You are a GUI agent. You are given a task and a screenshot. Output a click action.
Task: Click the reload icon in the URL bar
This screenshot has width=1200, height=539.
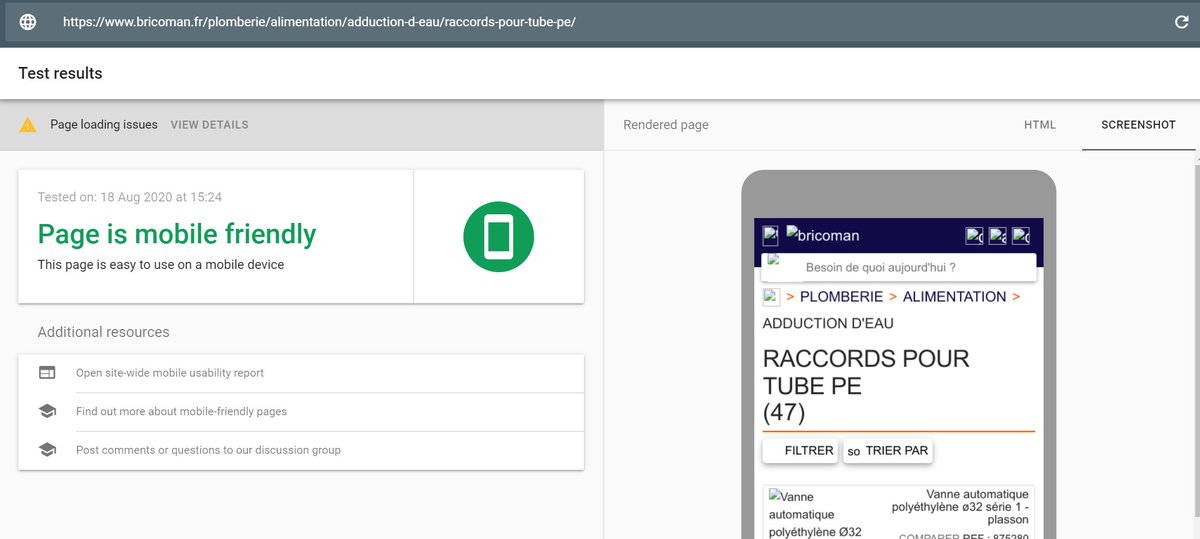coord(1181,22)
